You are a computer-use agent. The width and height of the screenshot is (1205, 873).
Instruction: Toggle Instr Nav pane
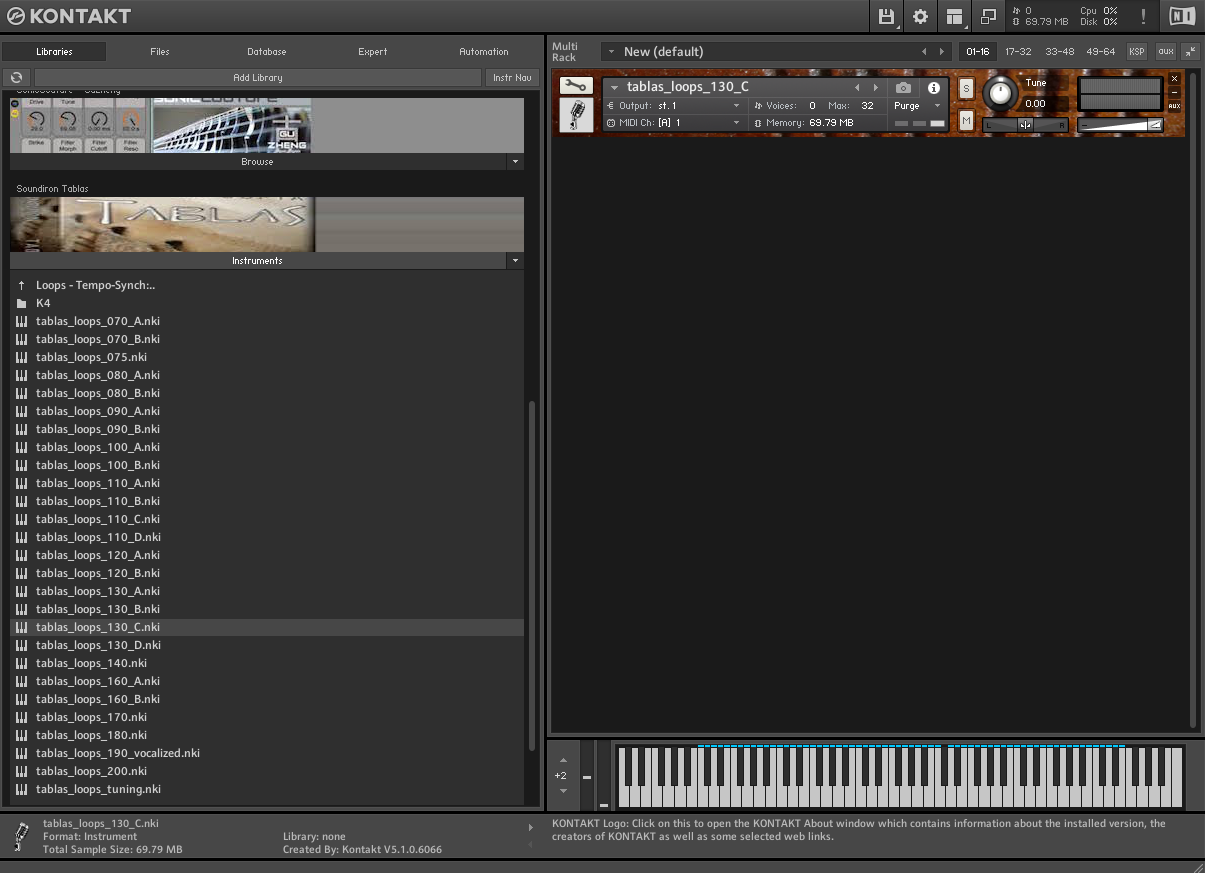coord(511,77)
